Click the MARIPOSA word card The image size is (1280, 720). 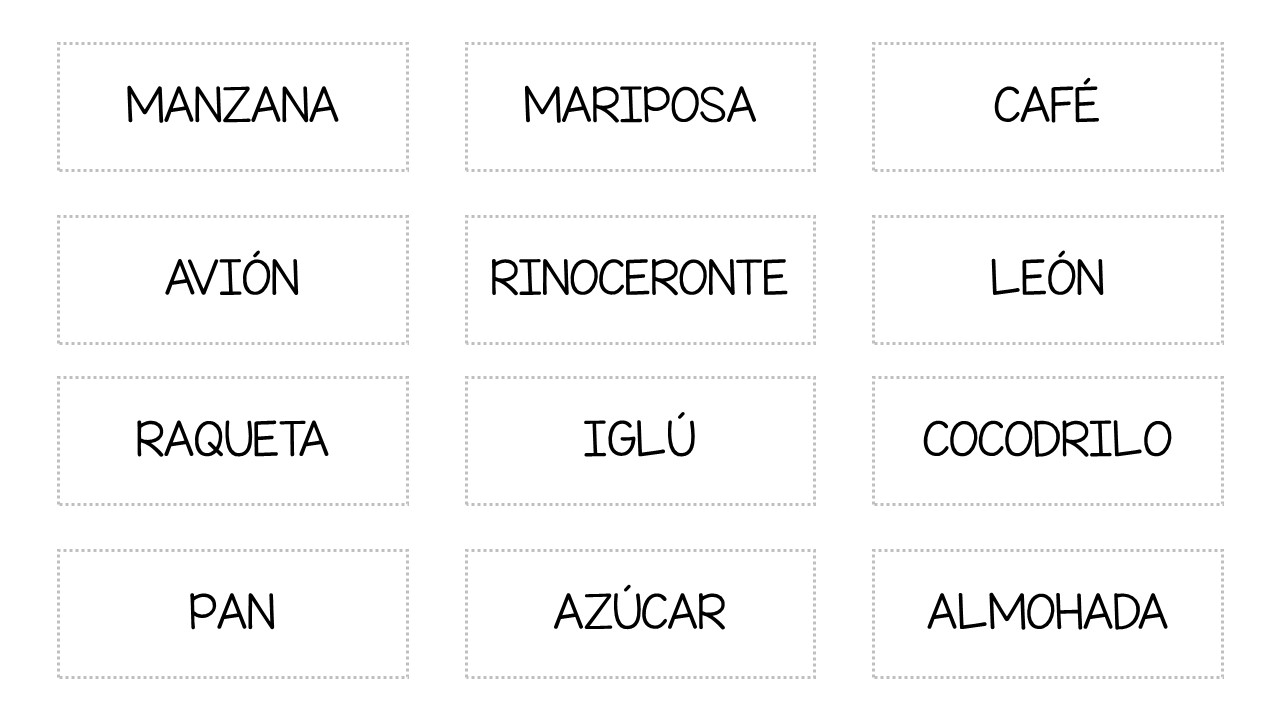tap(640, 107)
